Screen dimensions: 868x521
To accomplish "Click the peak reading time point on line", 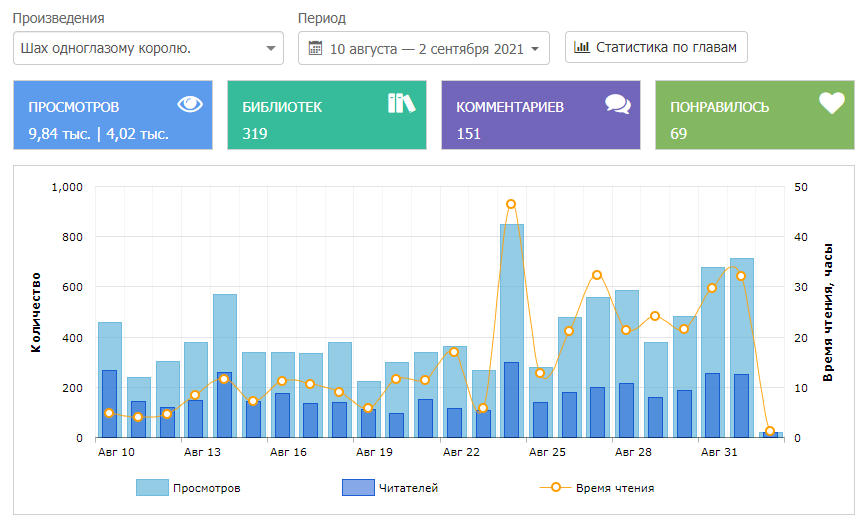I will click(511, 204).
